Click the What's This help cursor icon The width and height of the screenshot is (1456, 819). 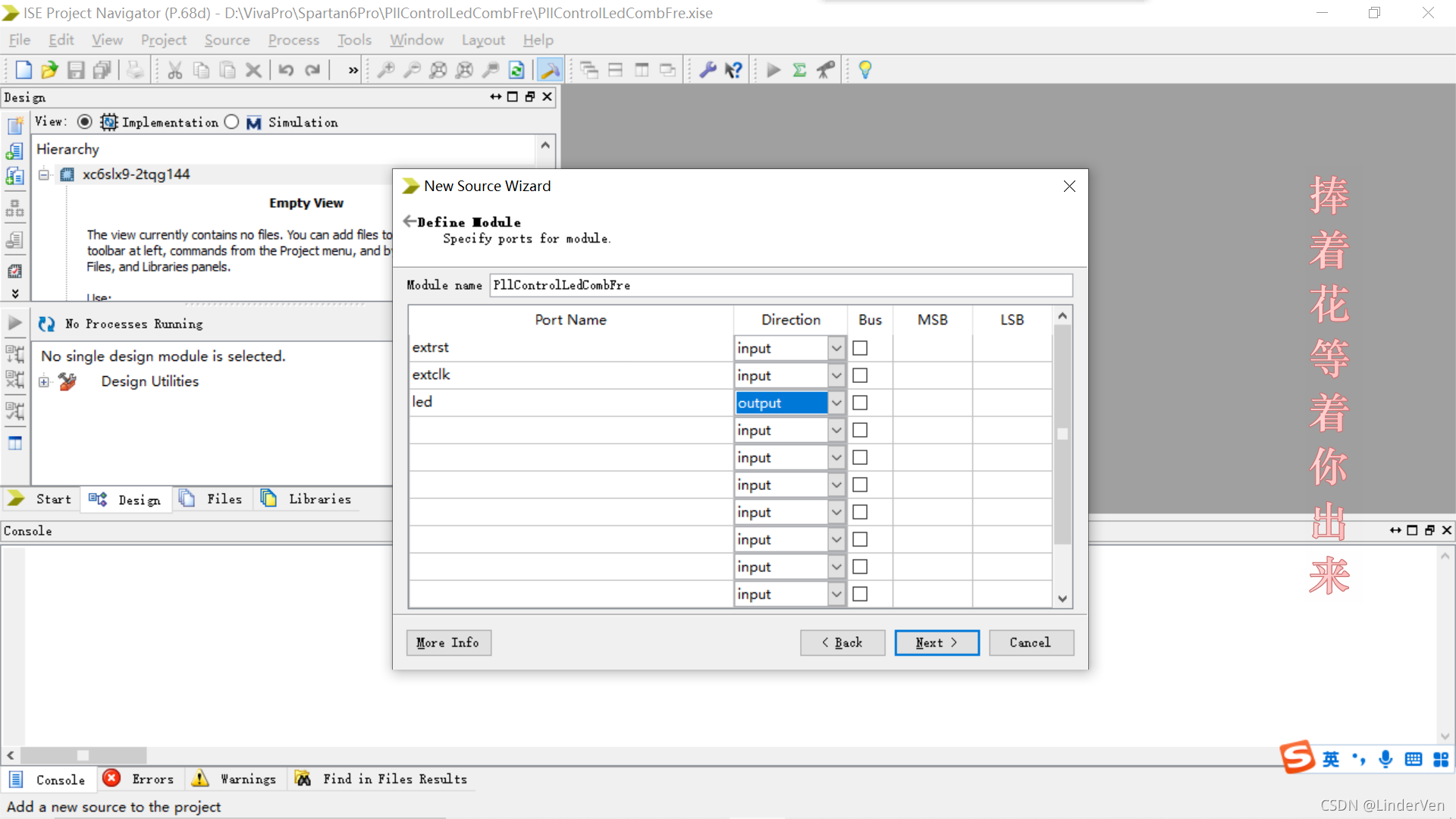733,70
